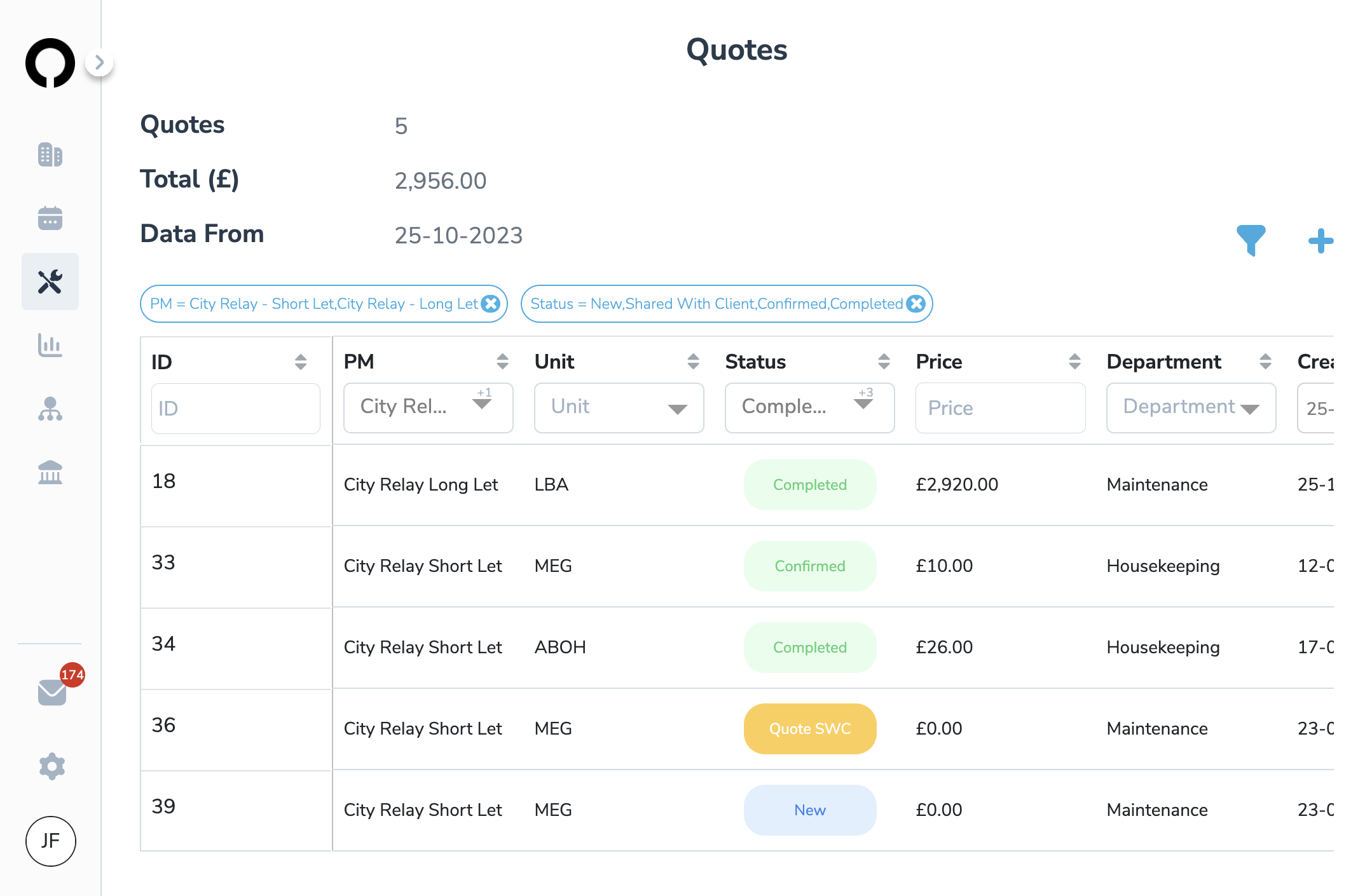Click the blue filter funnel icon
Screen dimensions: 1372x896
click(x=1251, y=240)
